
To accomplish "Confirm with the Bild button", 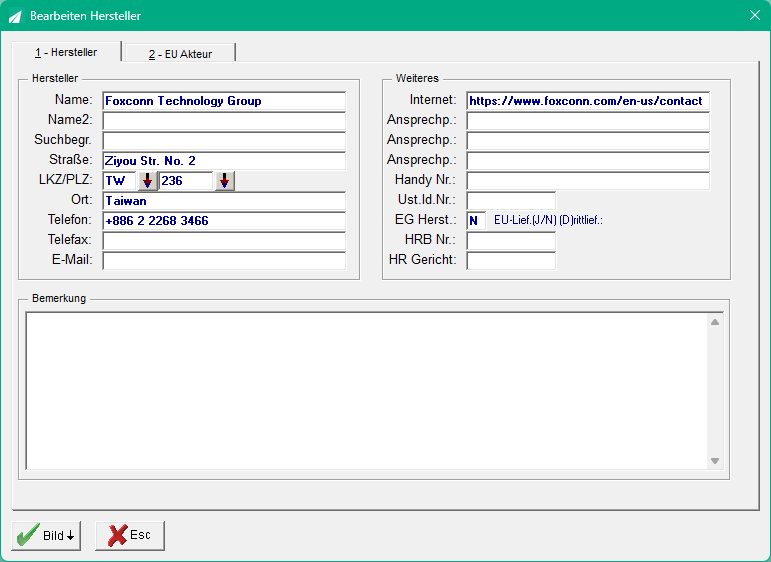I will pyautogui.click(x=46, y=535).
